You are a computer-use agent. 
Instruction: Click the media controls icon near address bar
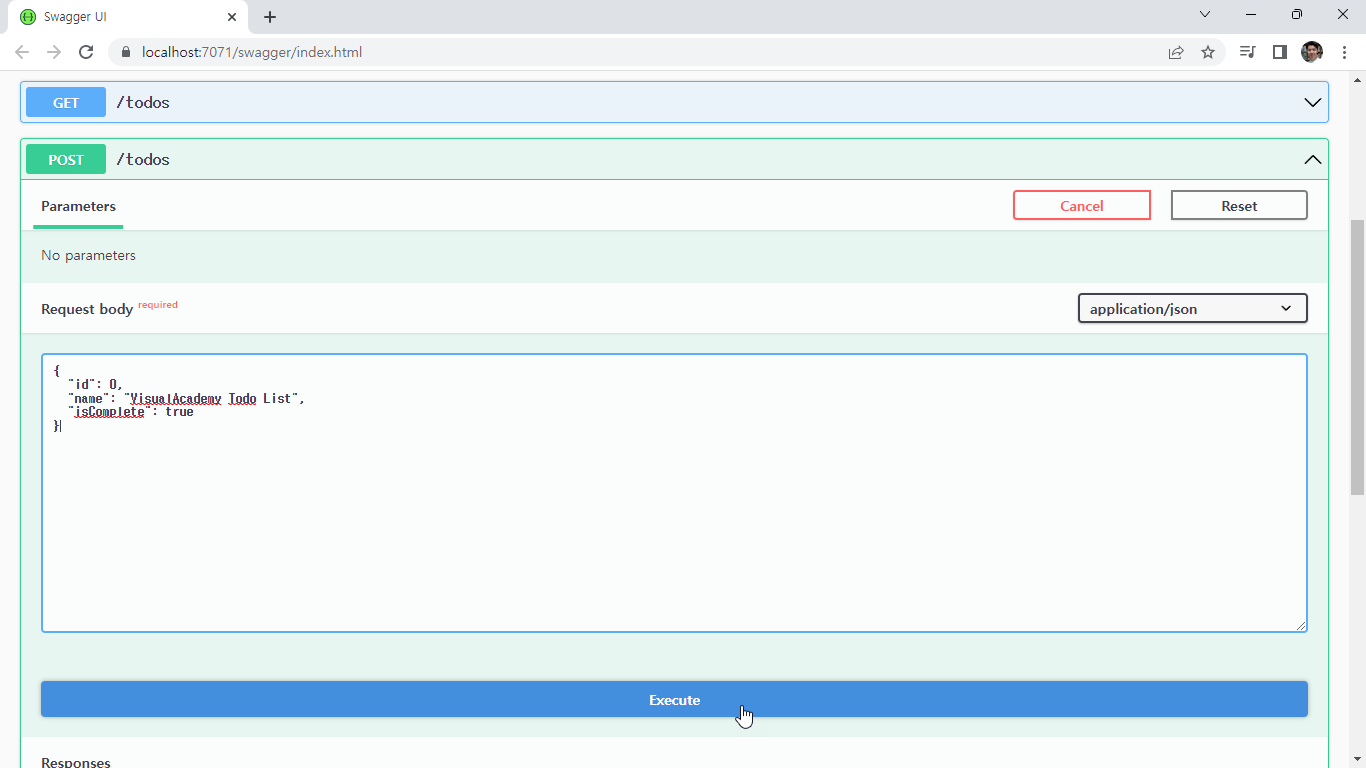[1247, 52]
